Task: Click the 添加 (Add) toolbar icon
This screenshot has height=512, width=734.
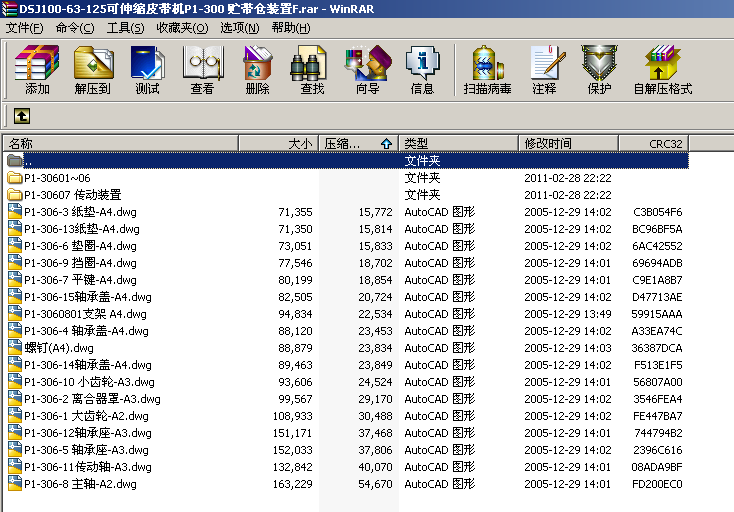Action: pos(37,69)
